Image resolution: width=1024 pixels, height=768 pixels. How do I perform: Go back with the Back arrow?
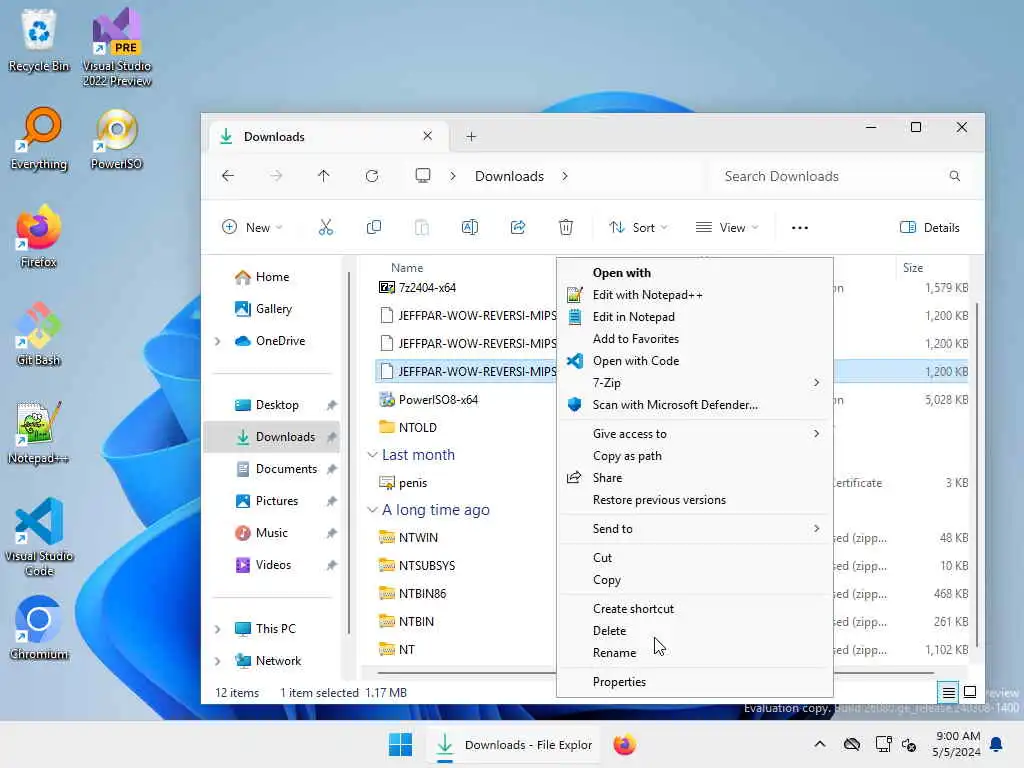(228, 176)
